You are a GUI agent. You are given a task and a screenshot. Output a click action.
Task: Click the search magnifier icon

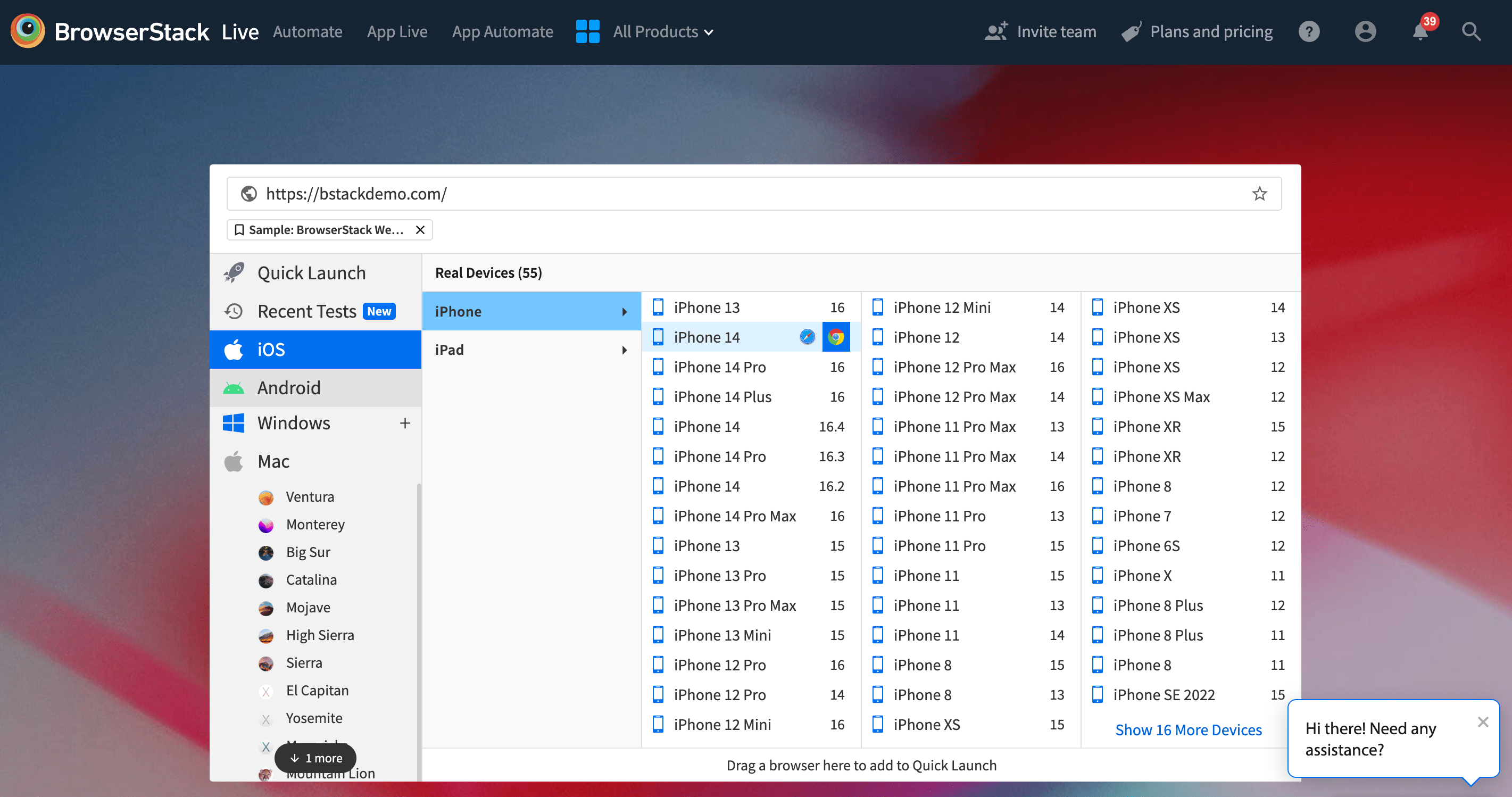pos(1471,31)
